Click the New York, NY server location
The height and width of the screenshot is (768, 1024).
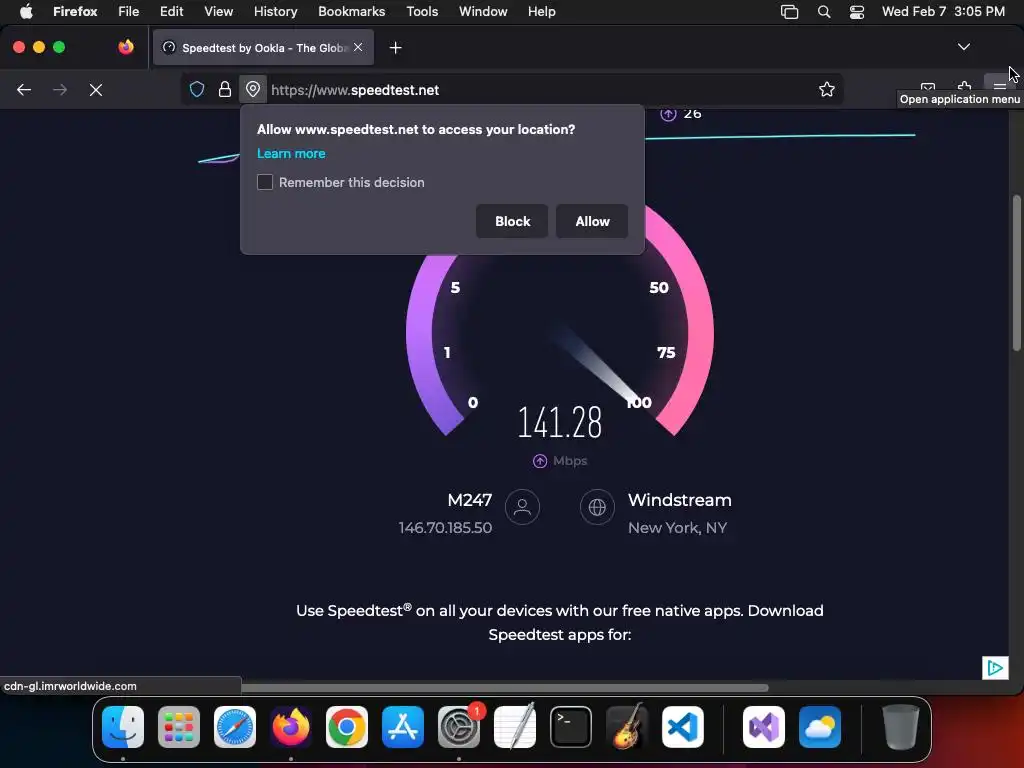pos(677,528)
